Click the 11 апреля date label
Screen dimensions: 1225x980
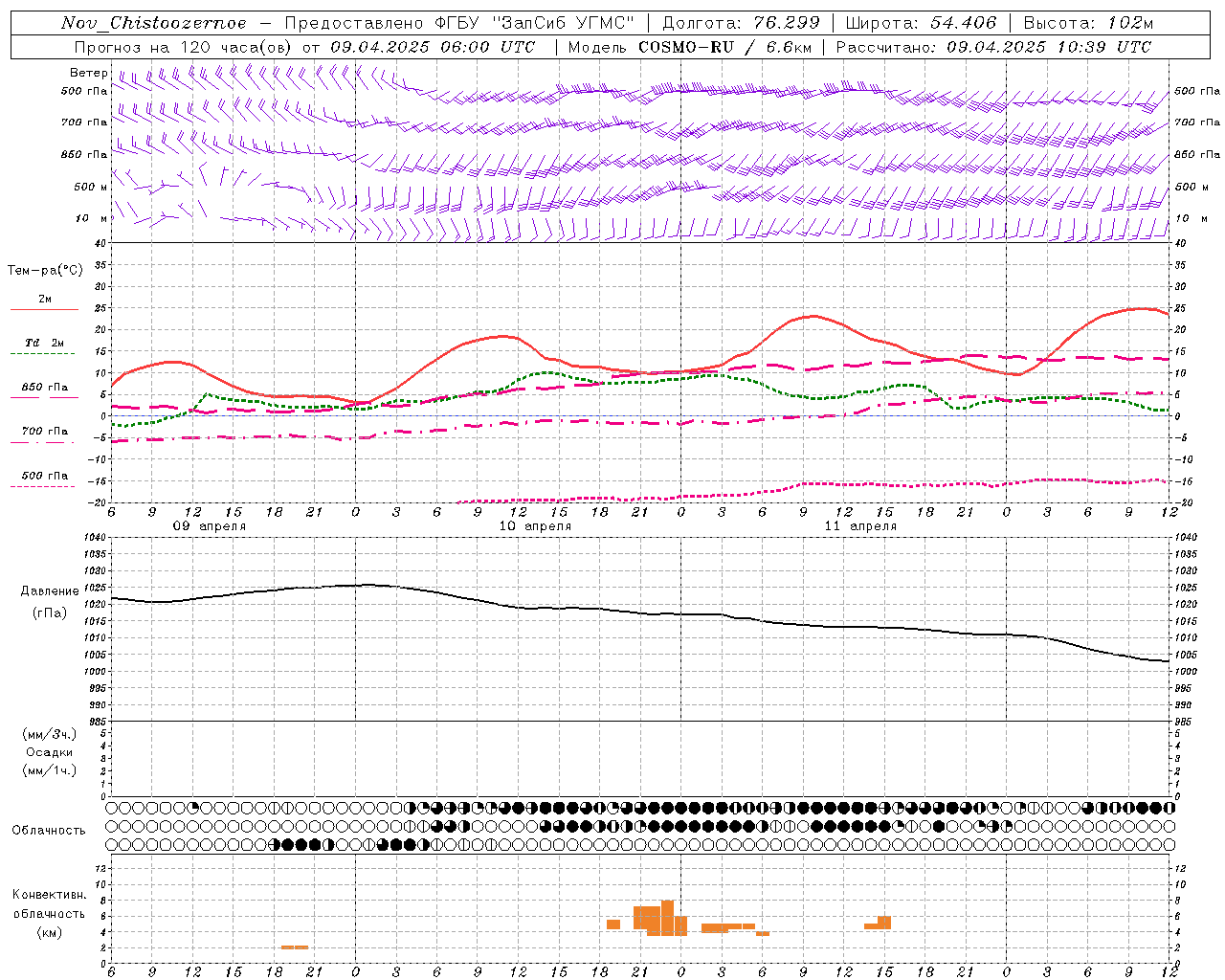click(860, 526)
